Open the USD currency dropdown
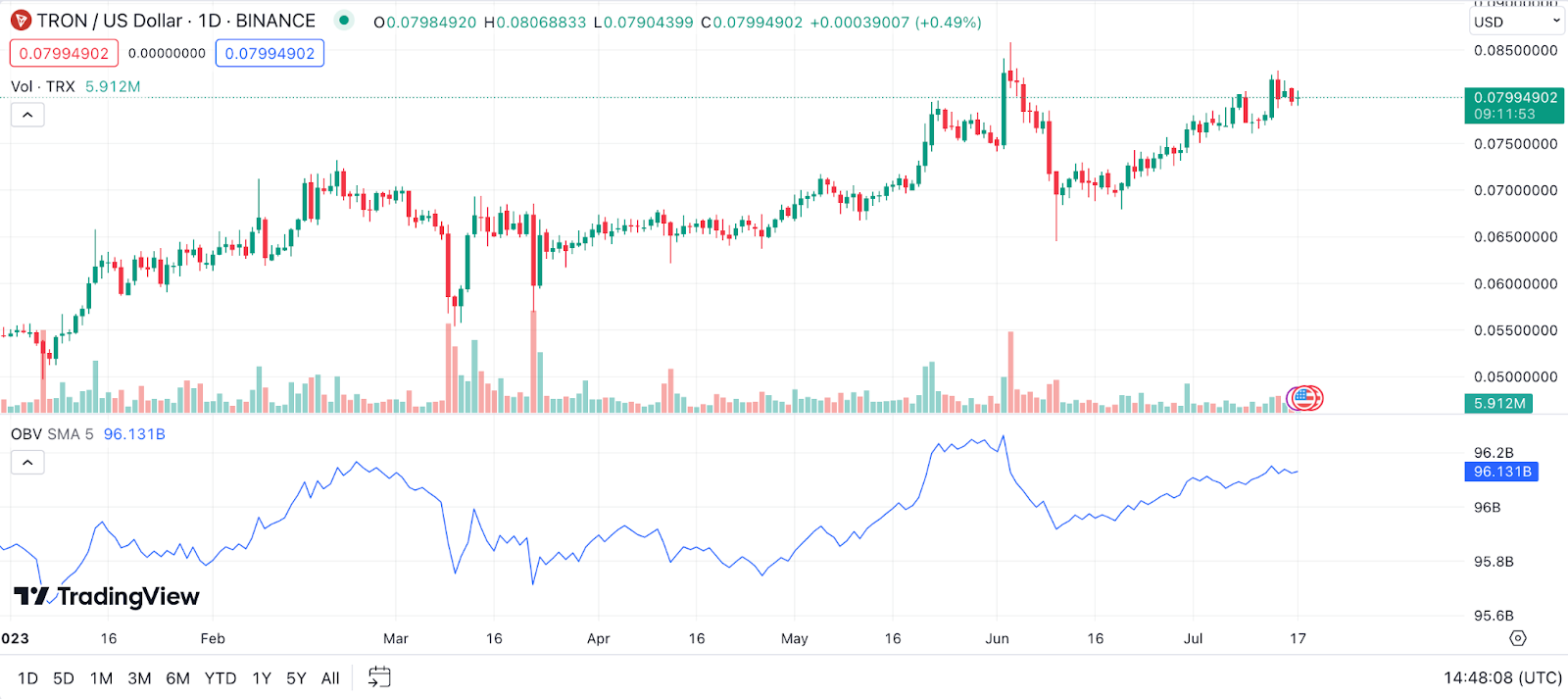The height and width of the screenshot is (699, 1568). [x=1517, y=22]
